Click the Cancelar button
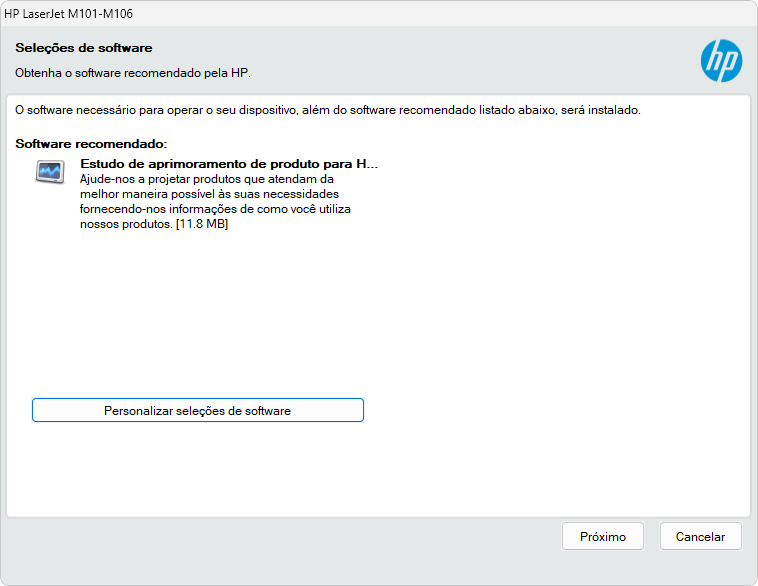This screenshot has height=586, width=758. (700, 536)
